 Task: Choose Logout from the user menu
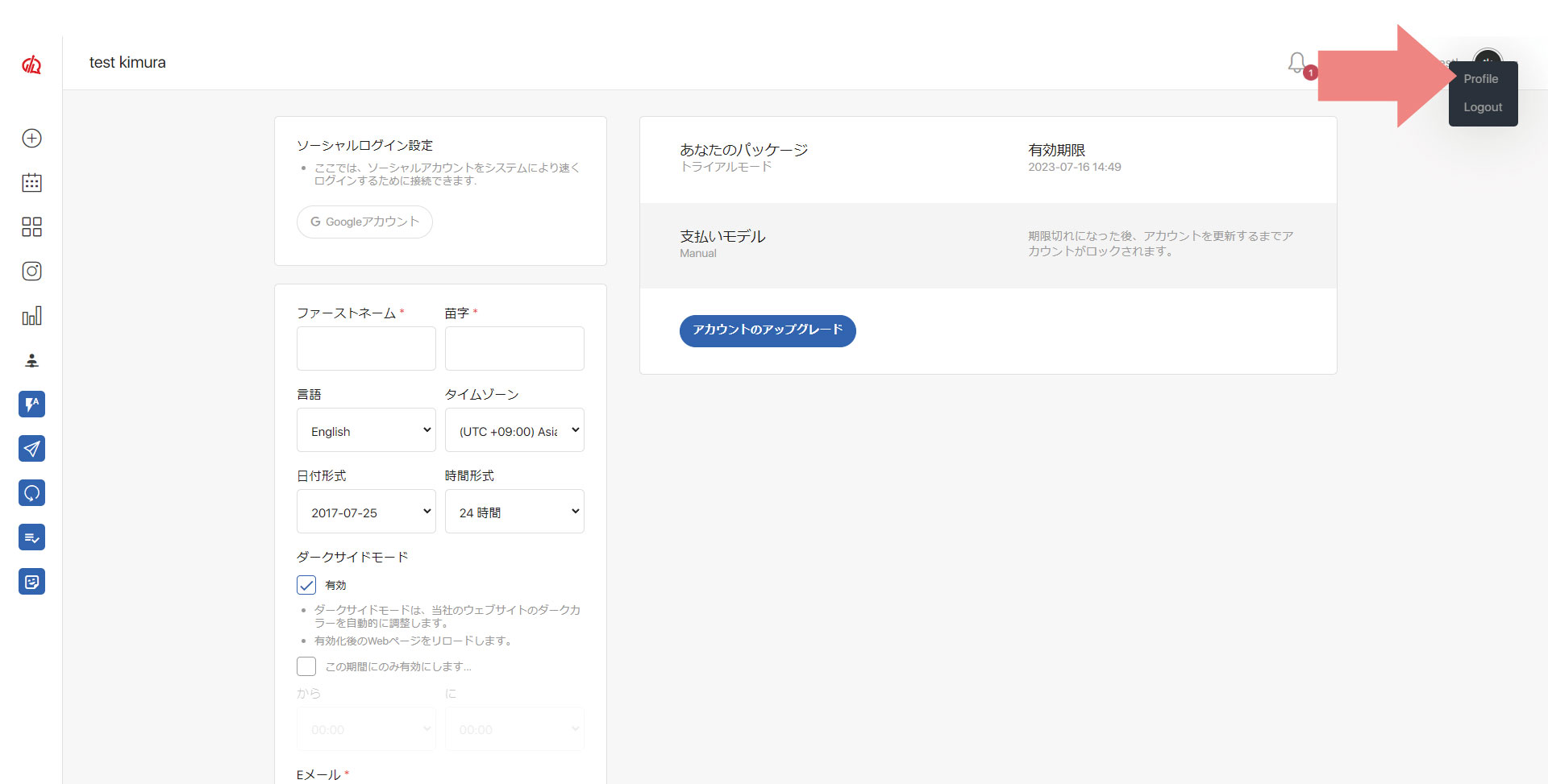(1482, 107)
